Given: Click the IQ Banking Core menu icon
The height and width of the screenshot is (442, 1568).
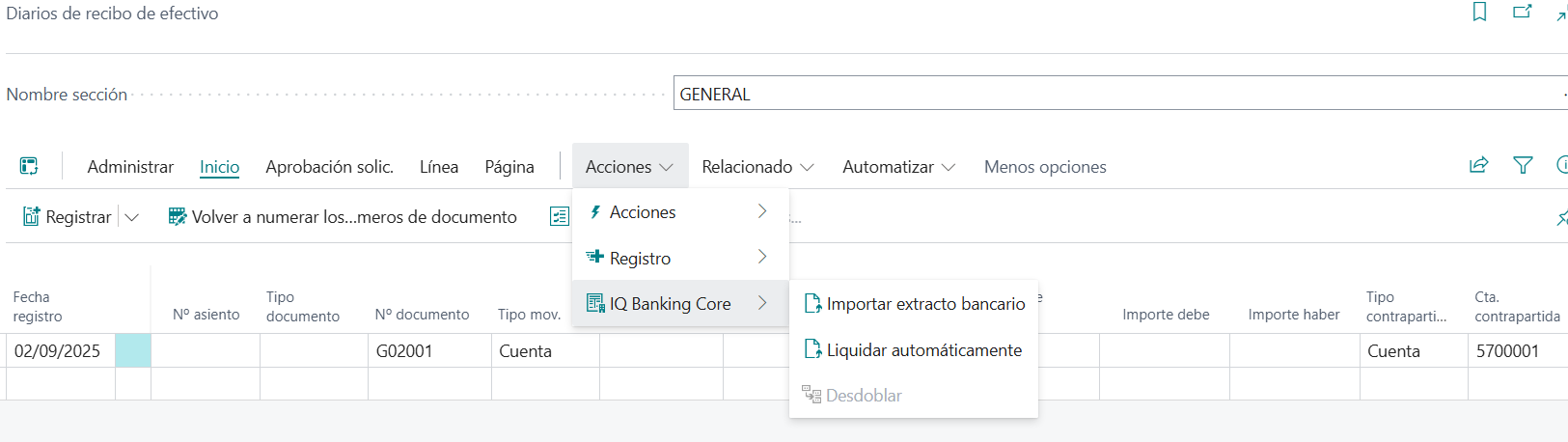Looking at the screenshot, I should [x=595, y=303].
